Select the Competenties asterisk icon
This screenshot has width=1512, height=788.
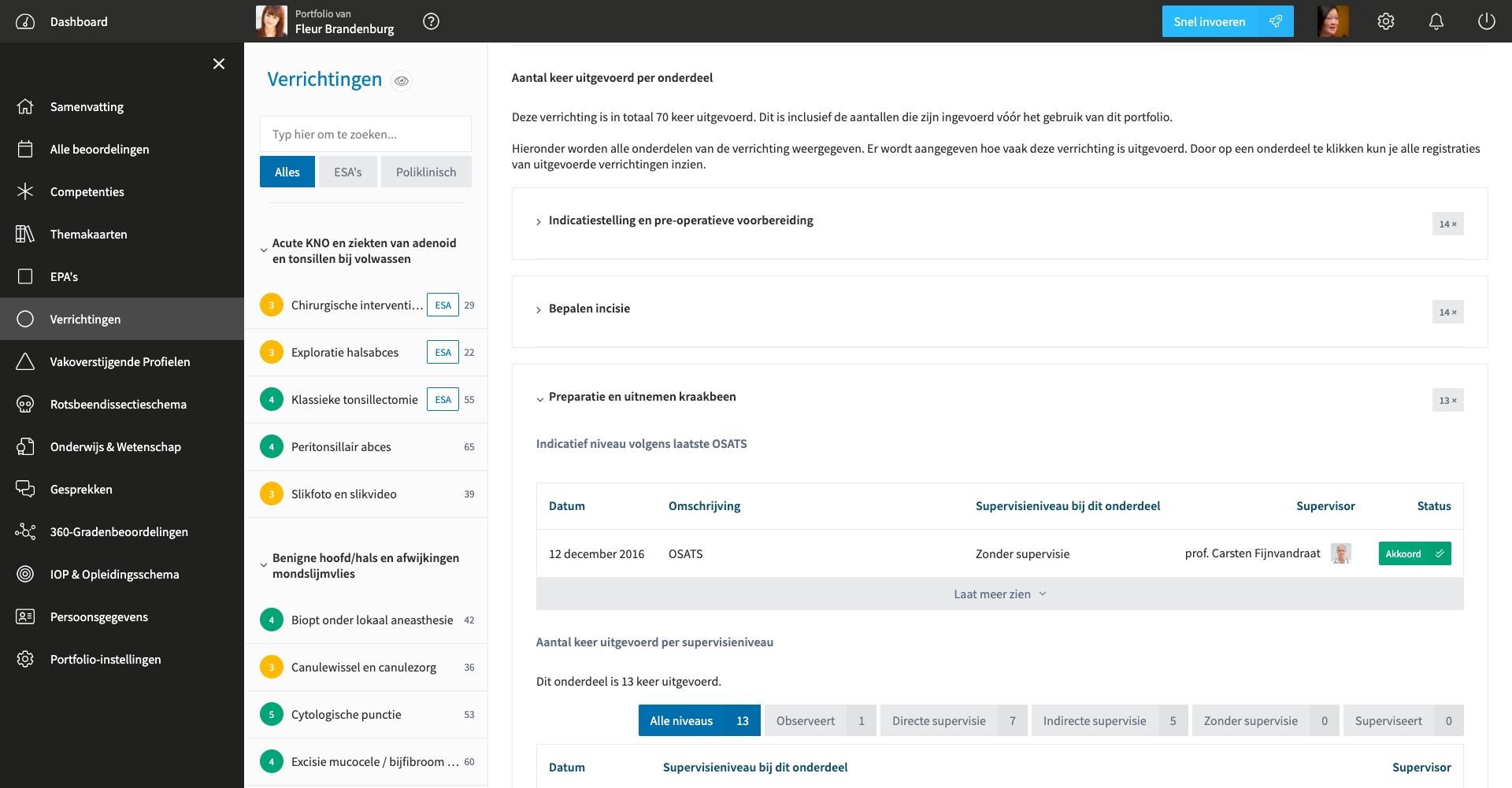click(25, 191)
